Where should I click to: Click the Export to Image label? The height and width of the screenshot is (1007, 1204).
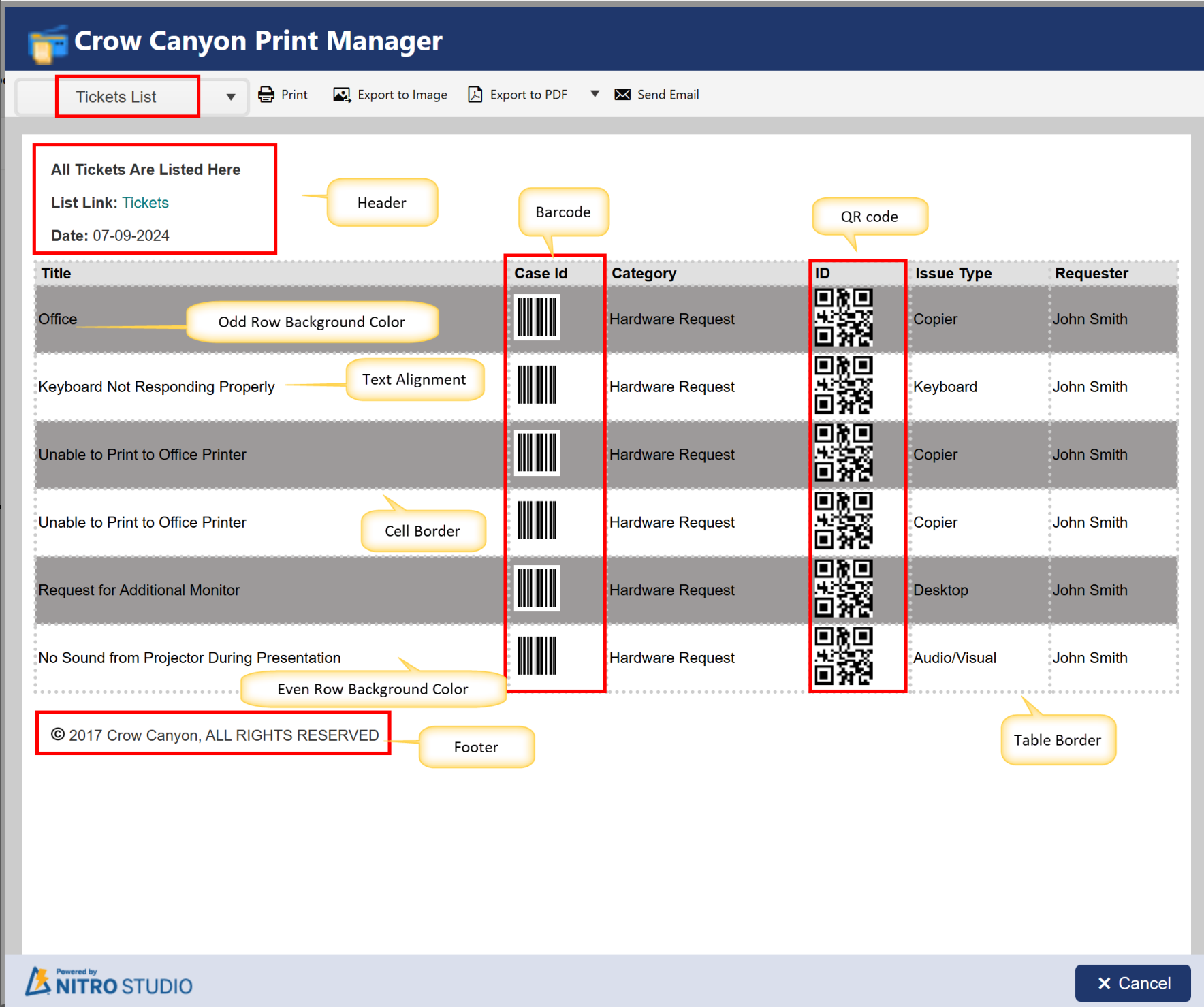[402, 95]
